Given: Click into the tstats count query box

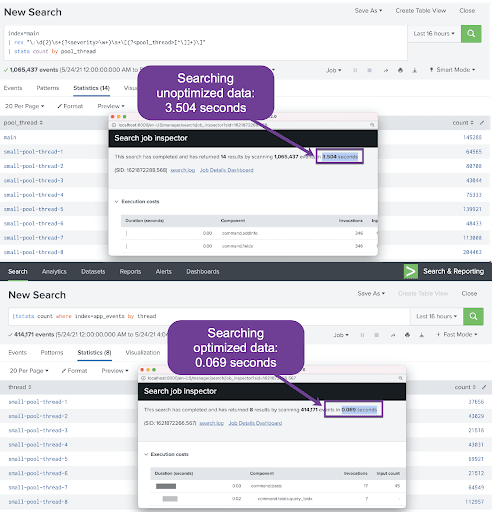Looking at the screenshot, I should coord(209,316).
